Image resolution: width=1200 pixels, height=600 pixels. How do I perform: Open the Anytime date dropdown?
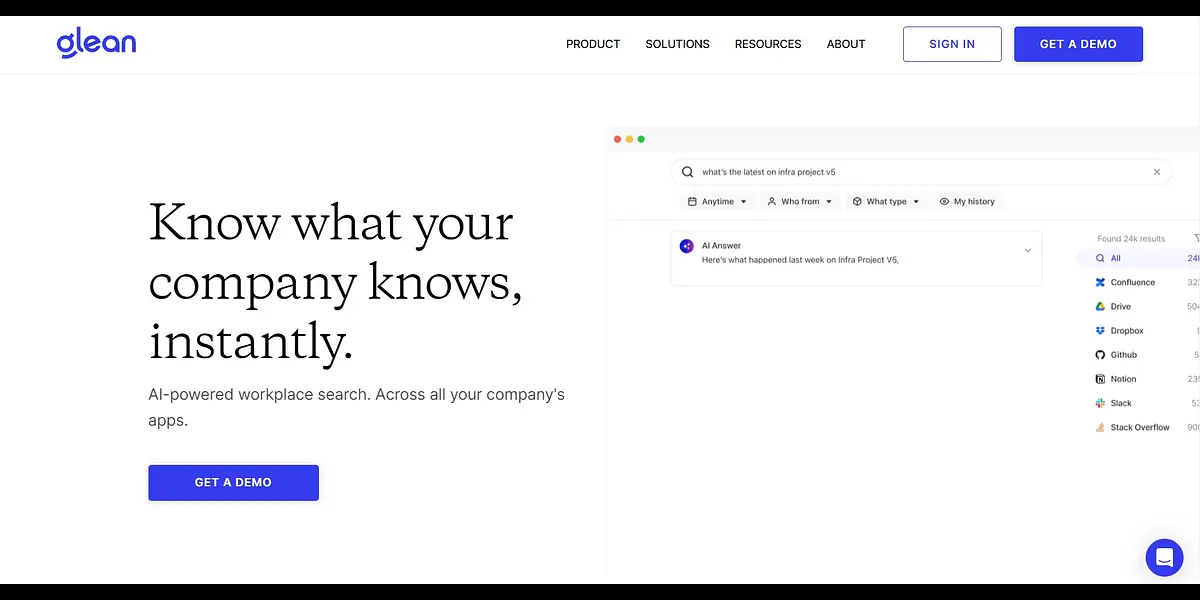tap(718, 202)
